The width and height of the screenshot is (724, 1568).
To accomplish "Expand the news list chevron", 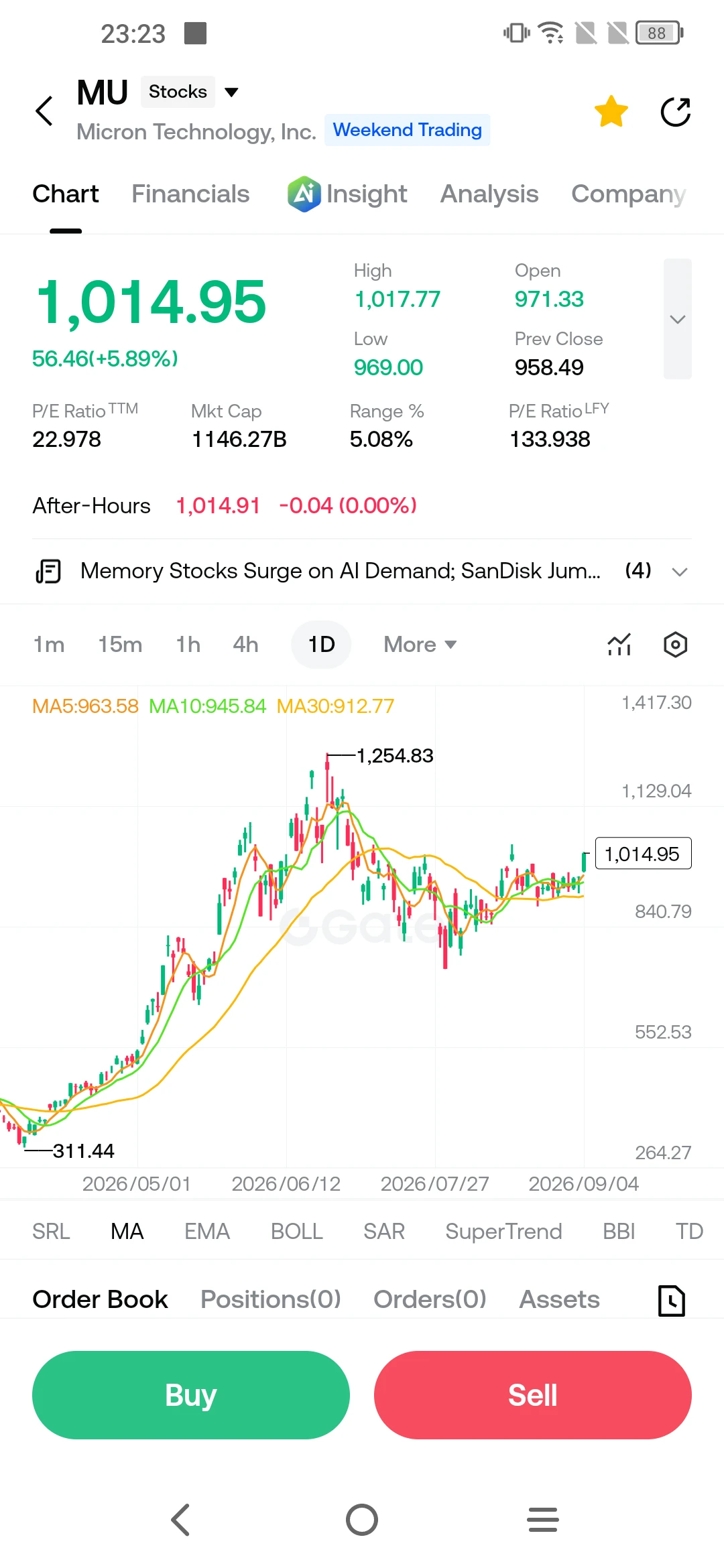I will 680,572.
